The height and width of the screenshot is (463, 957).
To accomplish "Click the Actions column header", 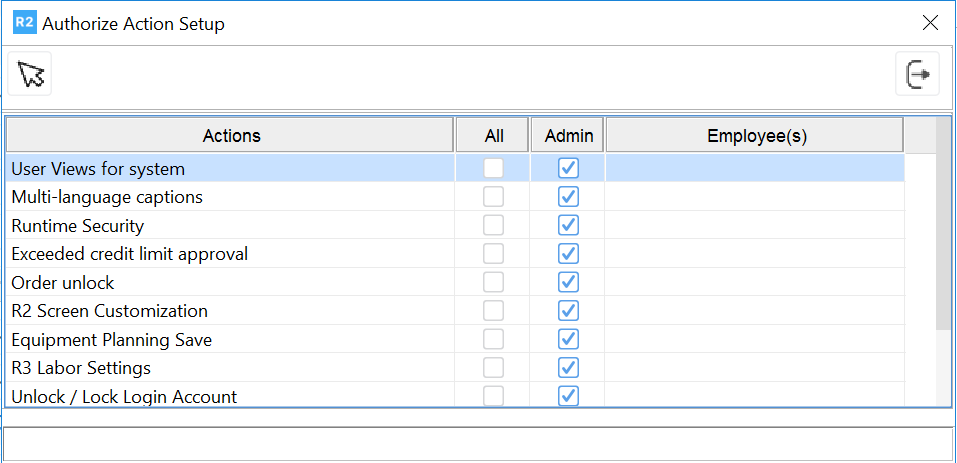I will pyautogui.click(x=231, y=136).
